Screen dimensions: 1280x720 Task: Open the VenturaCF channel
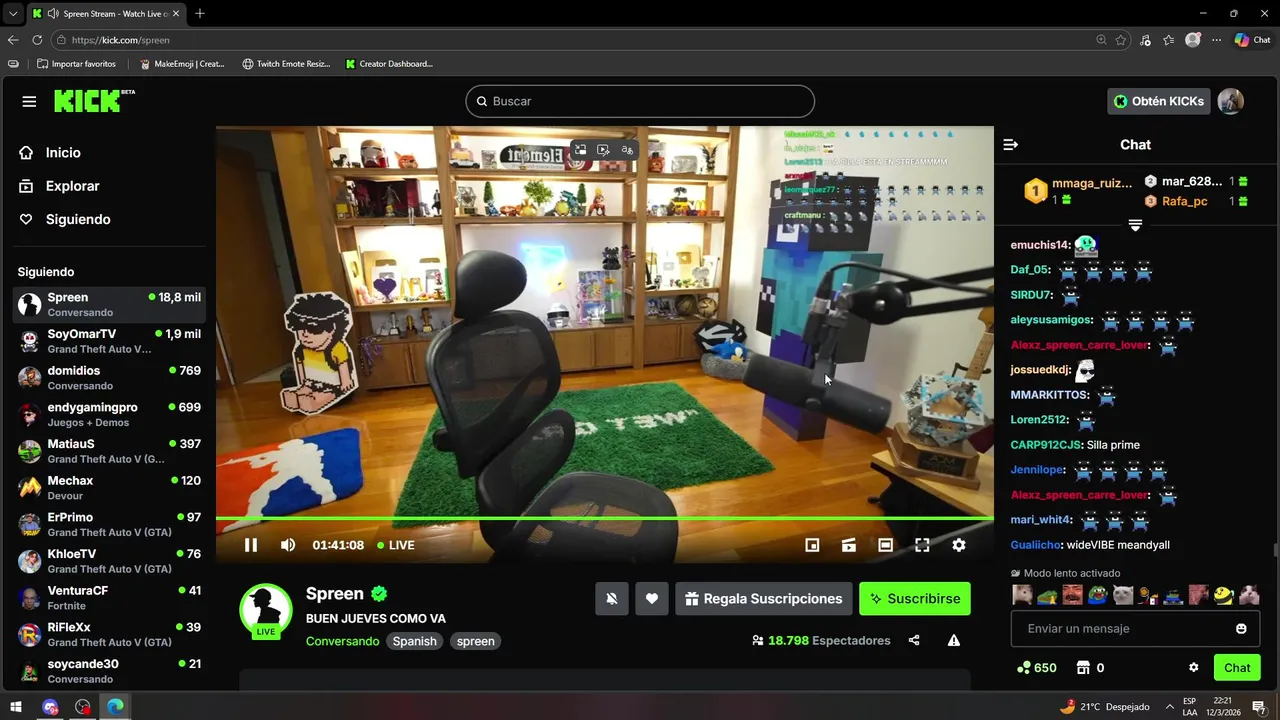109,598
